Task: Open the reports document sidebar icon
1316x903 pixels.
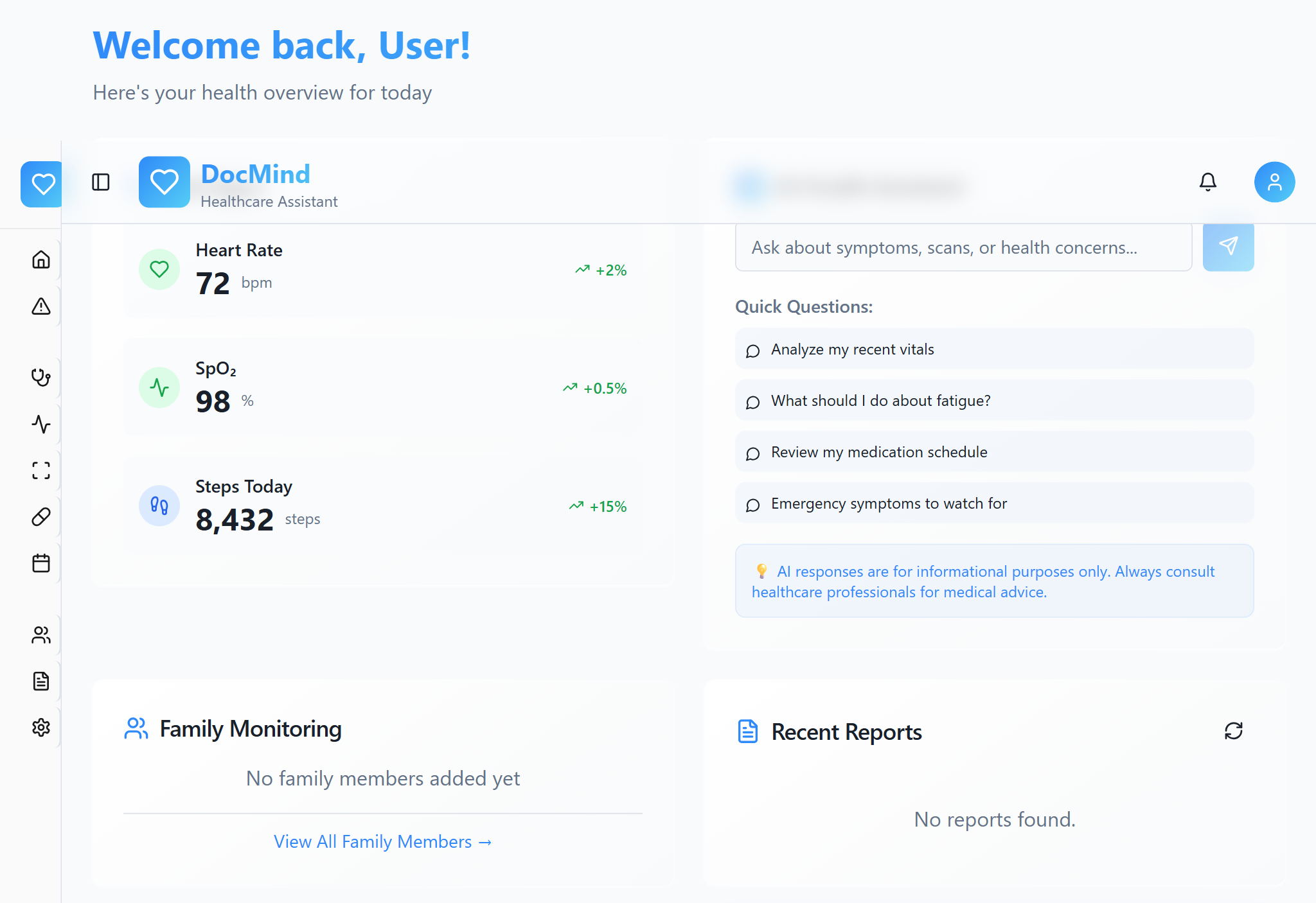Action: 41,681
